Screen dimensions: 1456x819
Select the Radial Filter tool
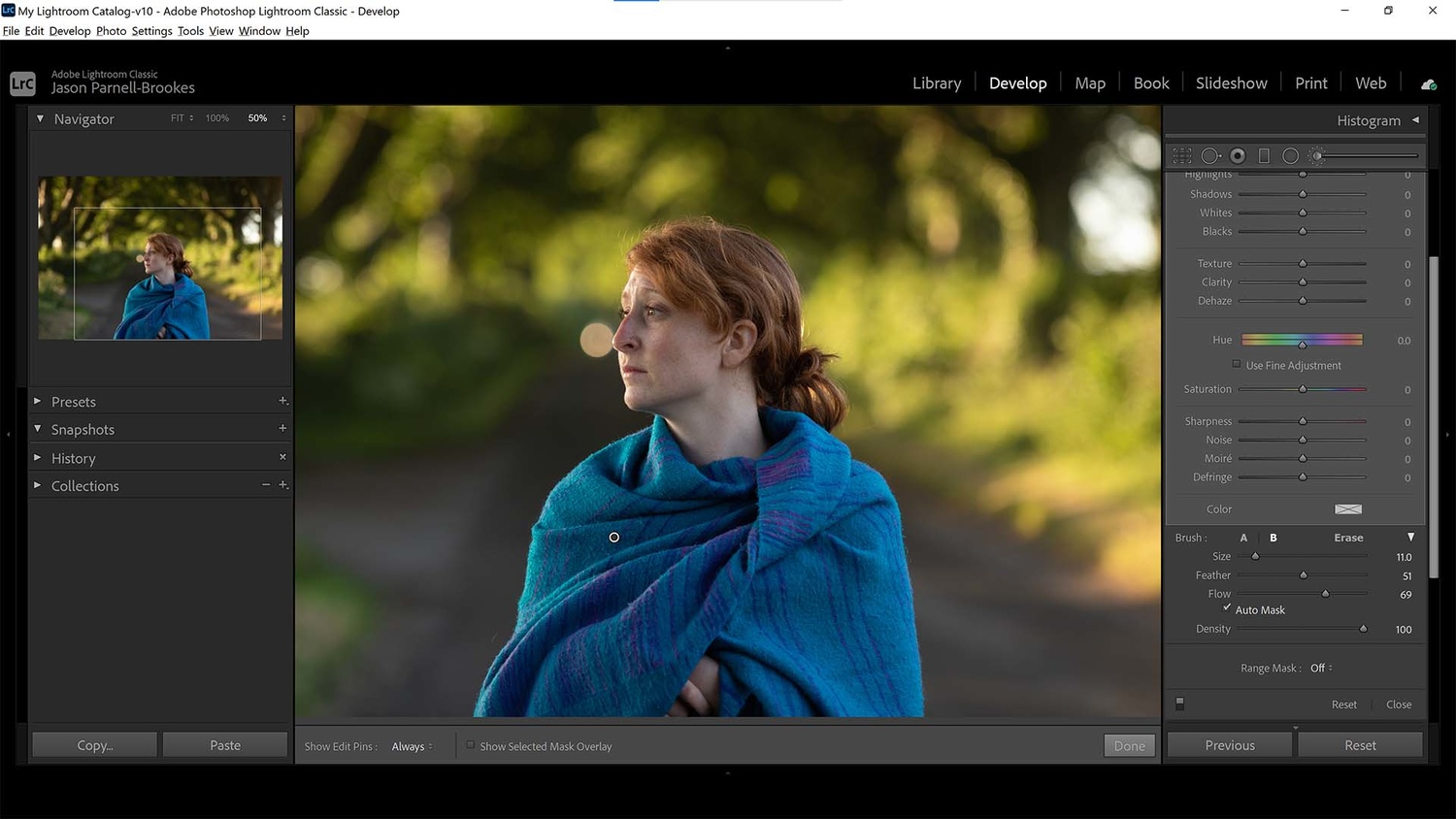pyautogui.click(x=1291, y=155)
